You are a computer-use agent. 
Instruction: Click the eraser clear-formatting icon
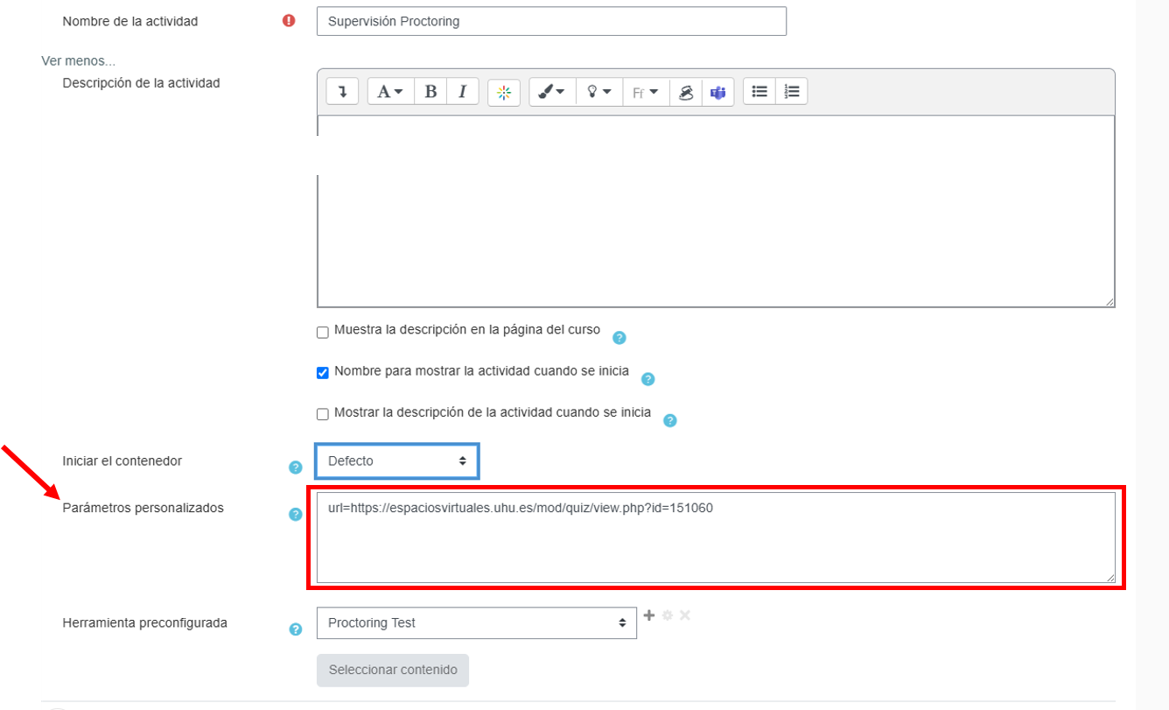click(x=685, y=92)
